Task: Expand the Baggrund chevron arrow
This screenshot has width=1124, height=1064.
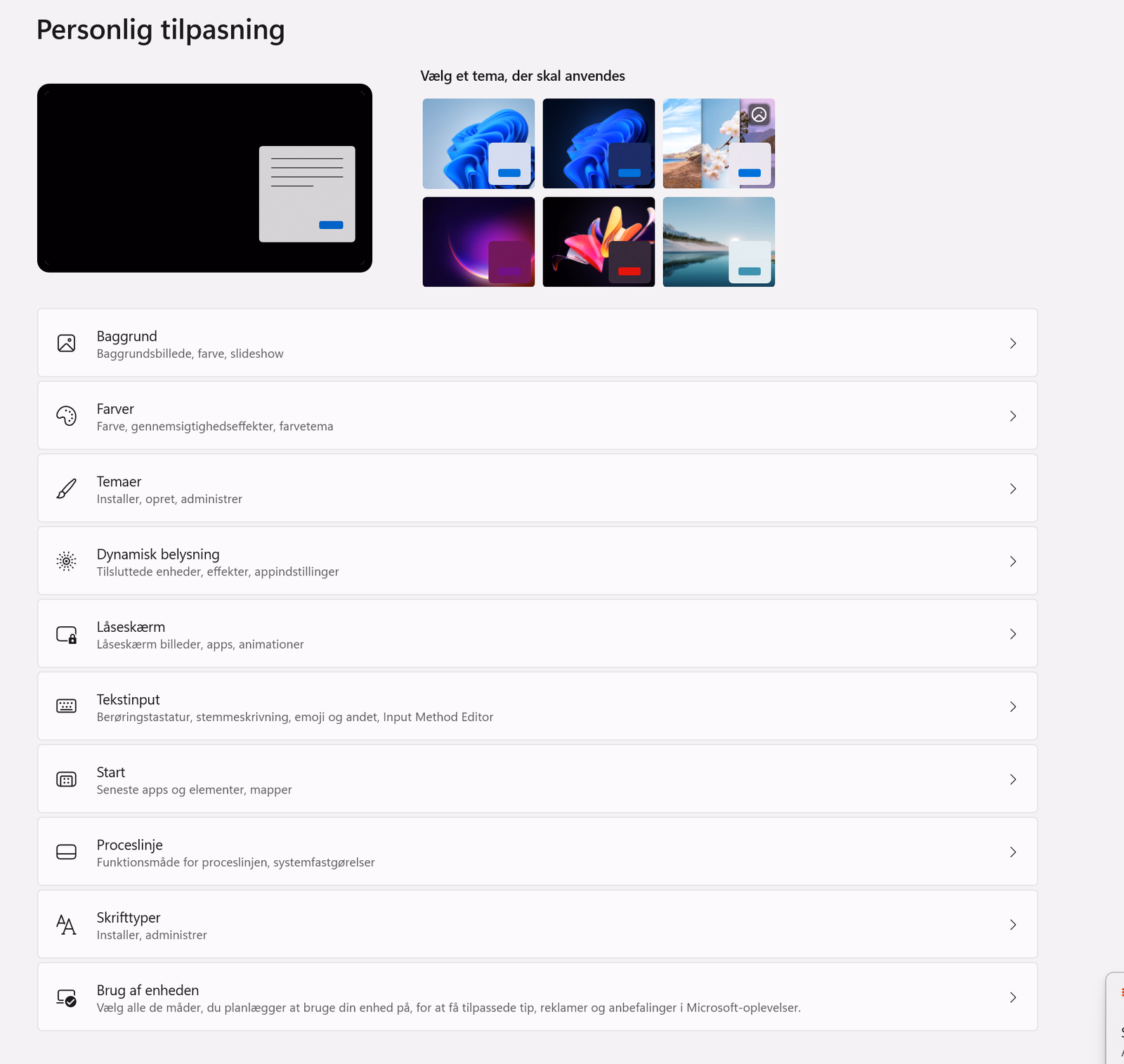Action: click(x=1012, y=343)
